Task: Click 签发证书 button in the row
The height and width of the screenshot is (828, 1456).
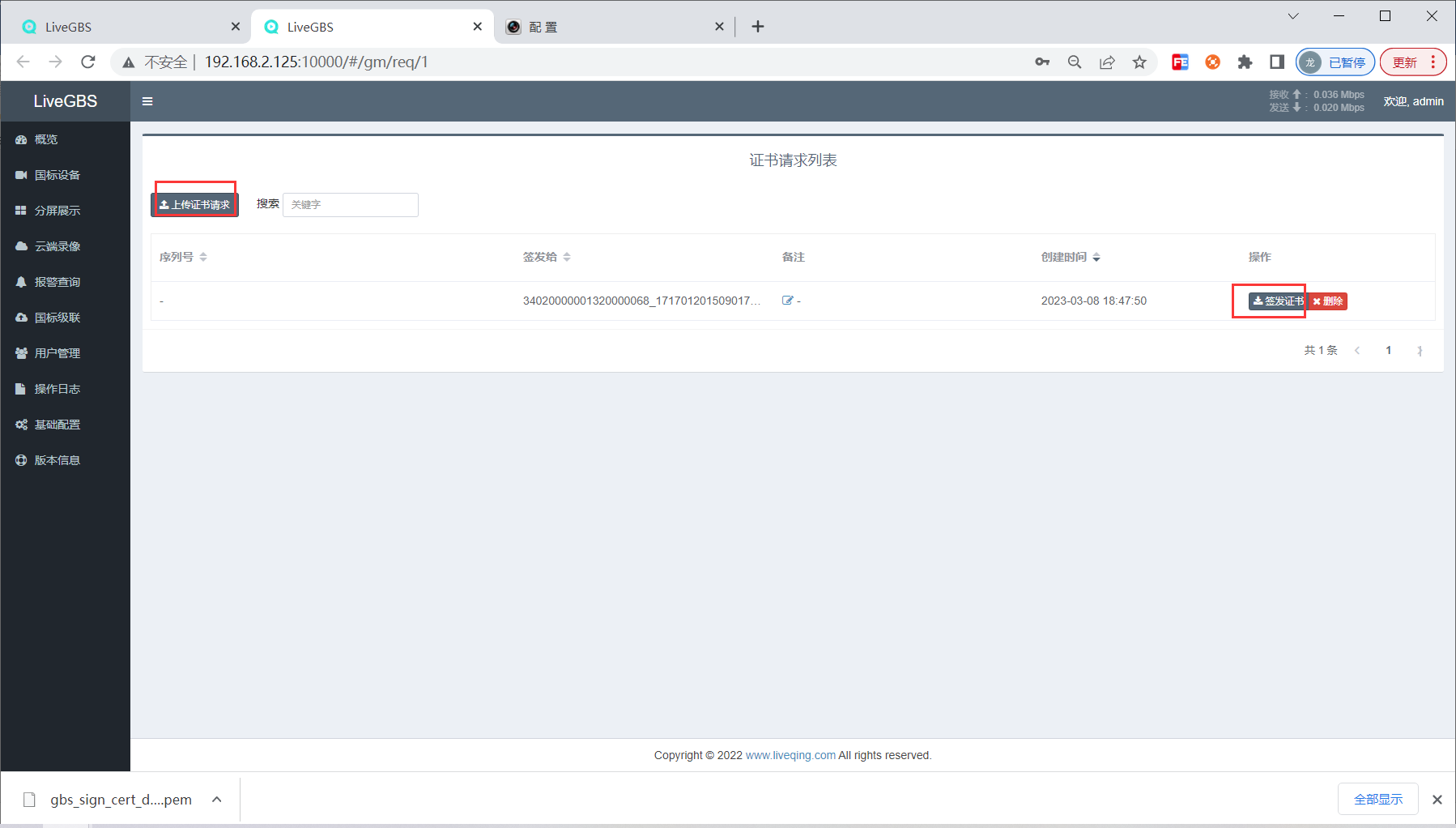Action: 1278,301
